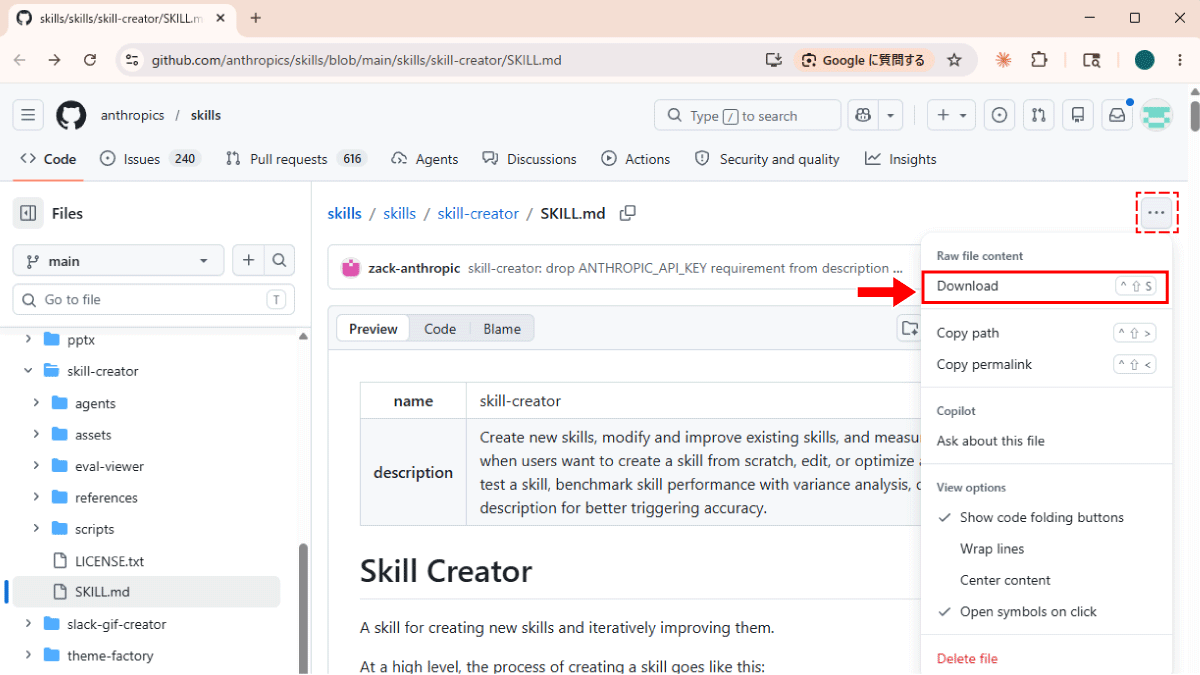Open the GitHub hamburger navigation menu

[28, 115]
